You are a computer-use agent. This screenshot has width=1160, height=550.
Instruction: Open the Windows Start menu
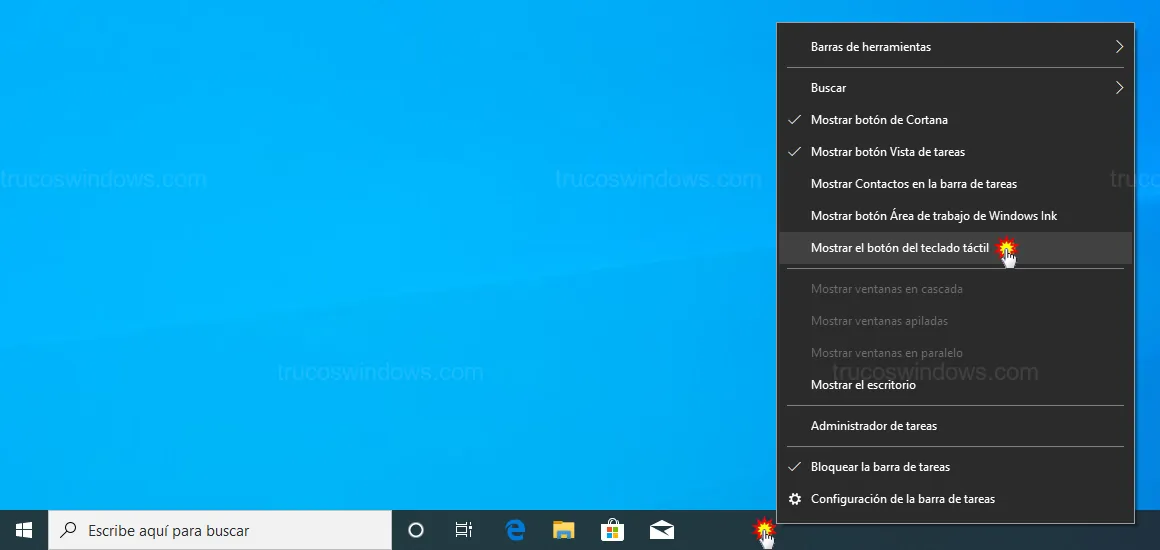pos(23,530)
